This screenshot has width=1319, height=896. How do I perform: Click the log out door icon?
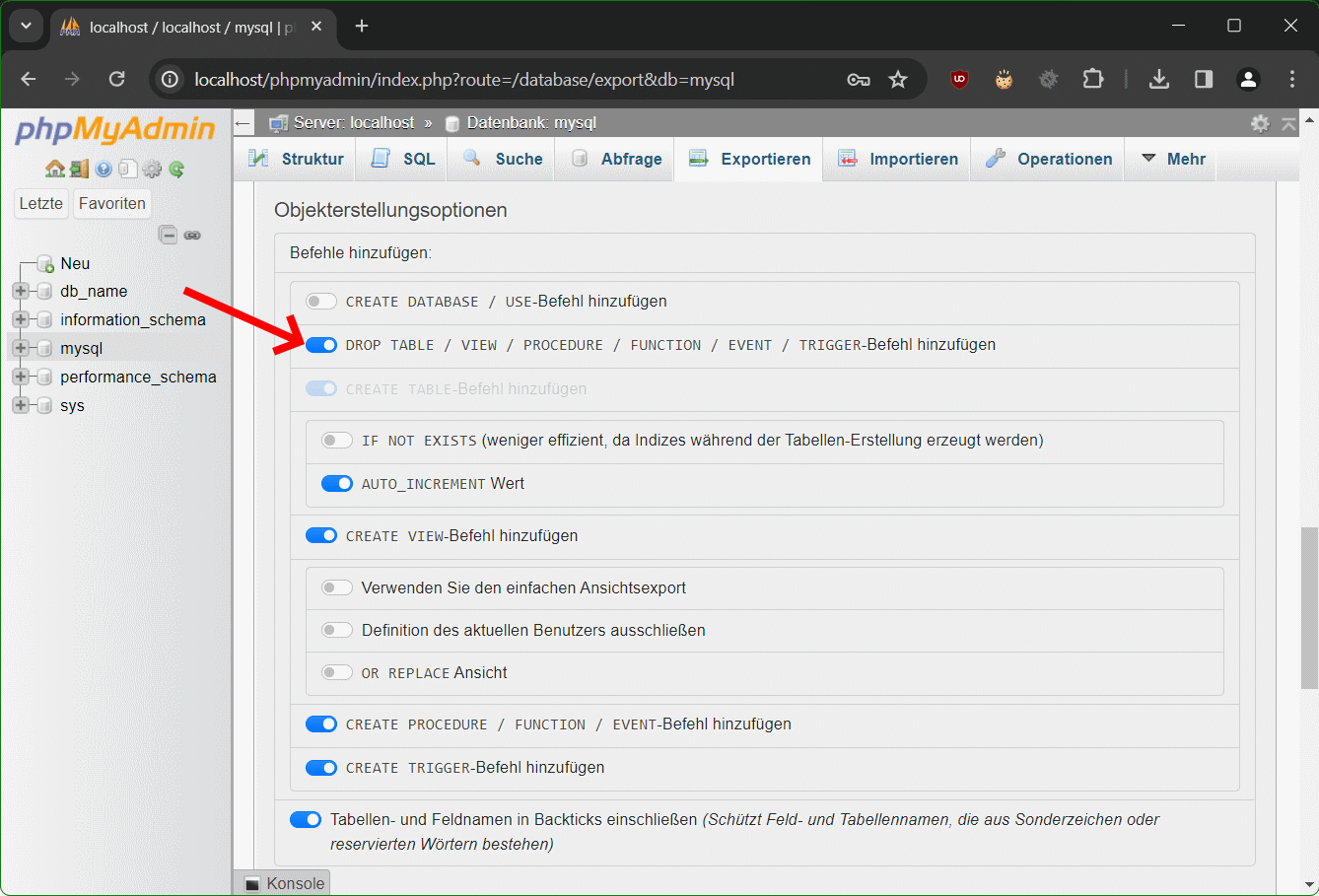tap(79, 170)
